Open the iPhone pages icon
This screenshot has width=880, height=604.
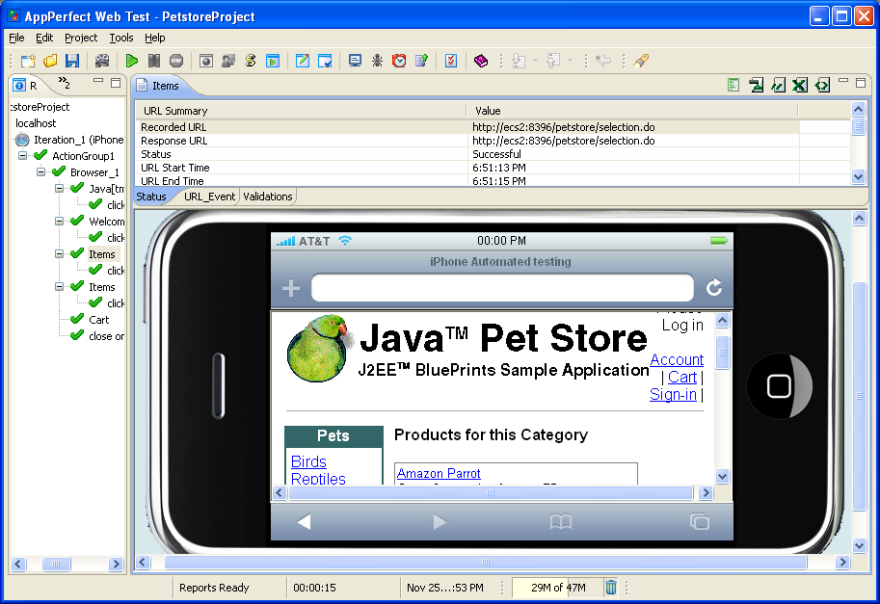pyautogui.click(x=699, y=522)
